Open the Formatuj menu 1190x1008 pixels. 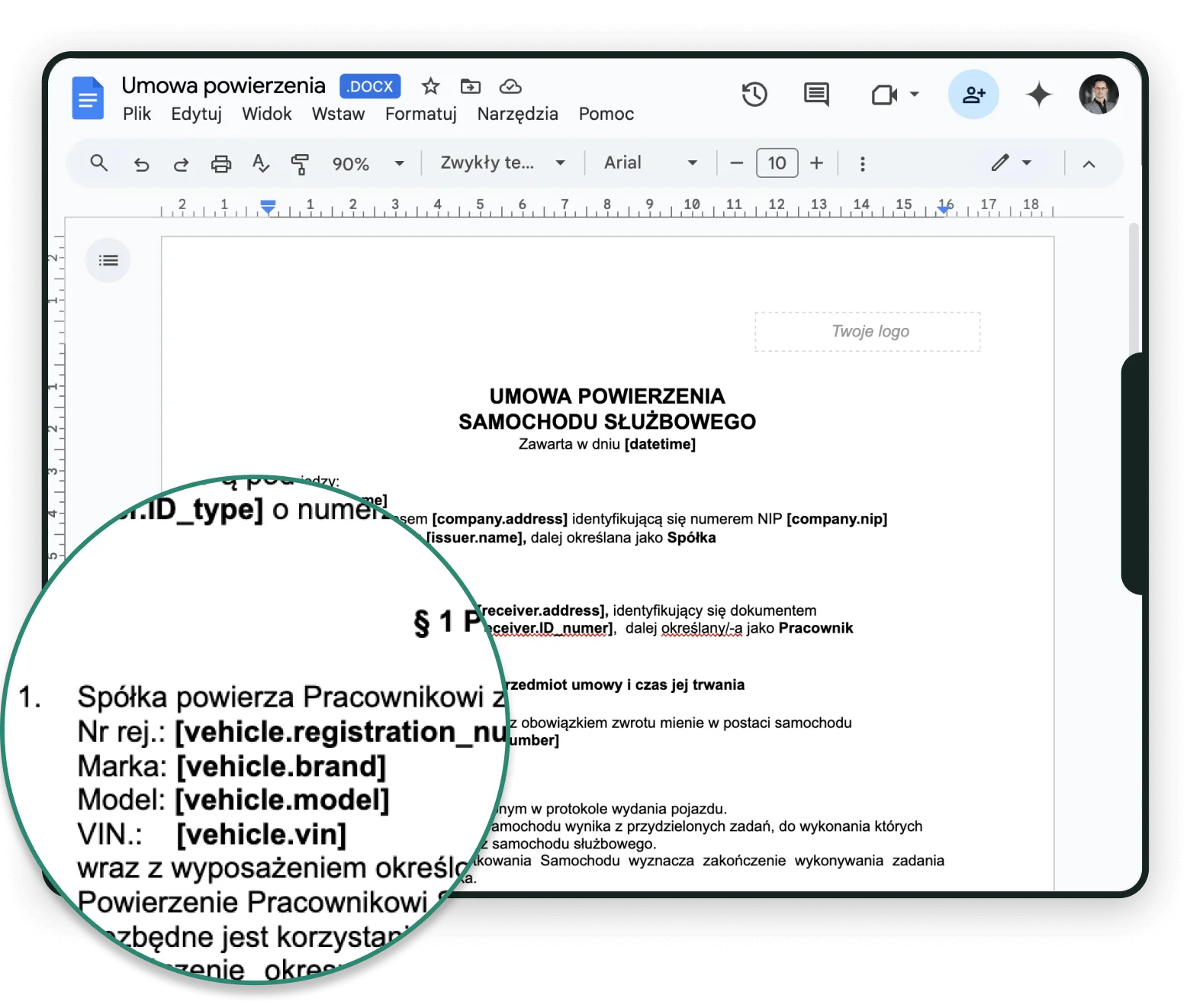(421, 114)
